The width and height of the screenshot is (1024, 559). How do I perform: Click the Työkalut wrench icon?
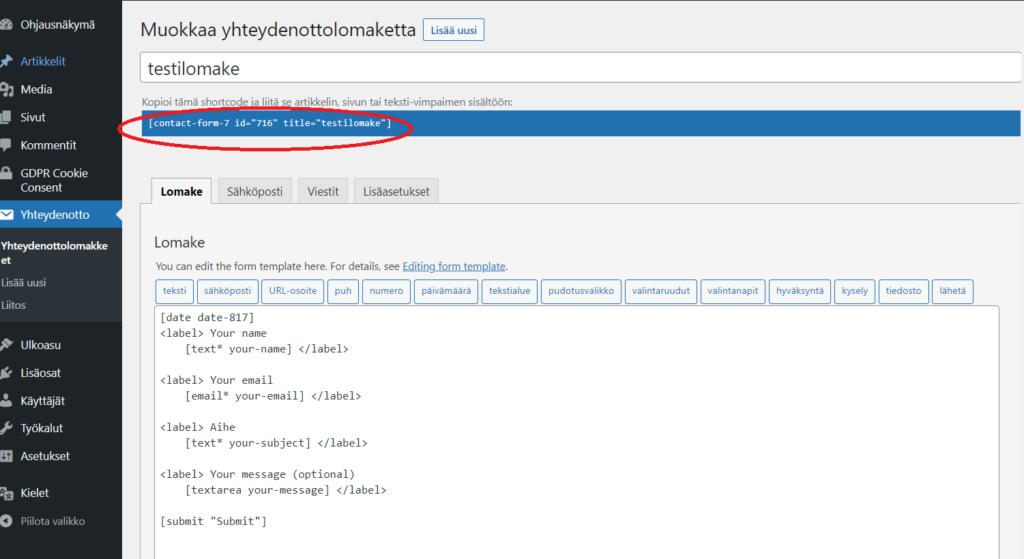[6, 428]
